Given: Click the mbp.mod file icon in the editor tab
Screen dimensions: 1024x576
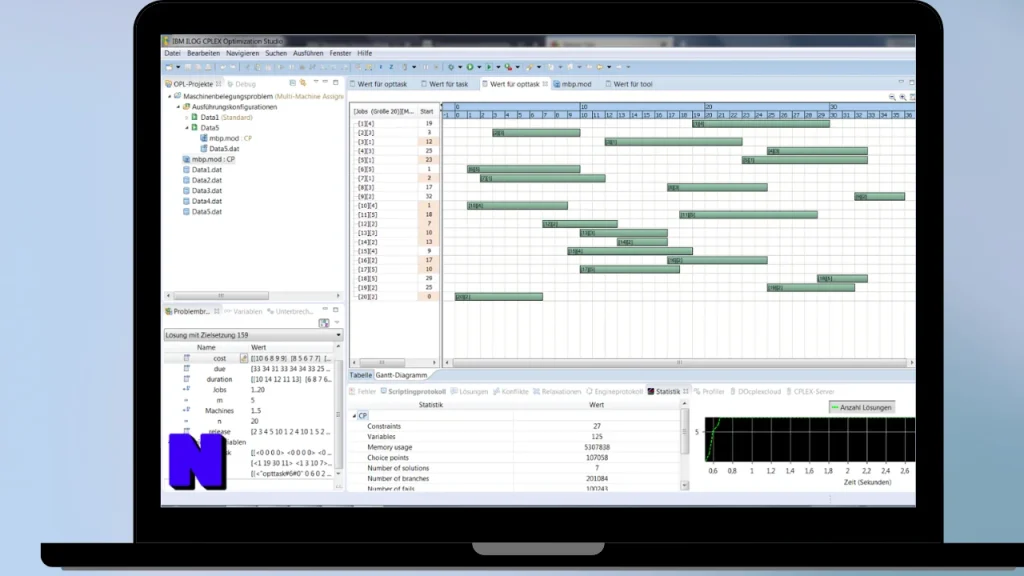Looking at the screenshot, I should [x=557, y=84].
